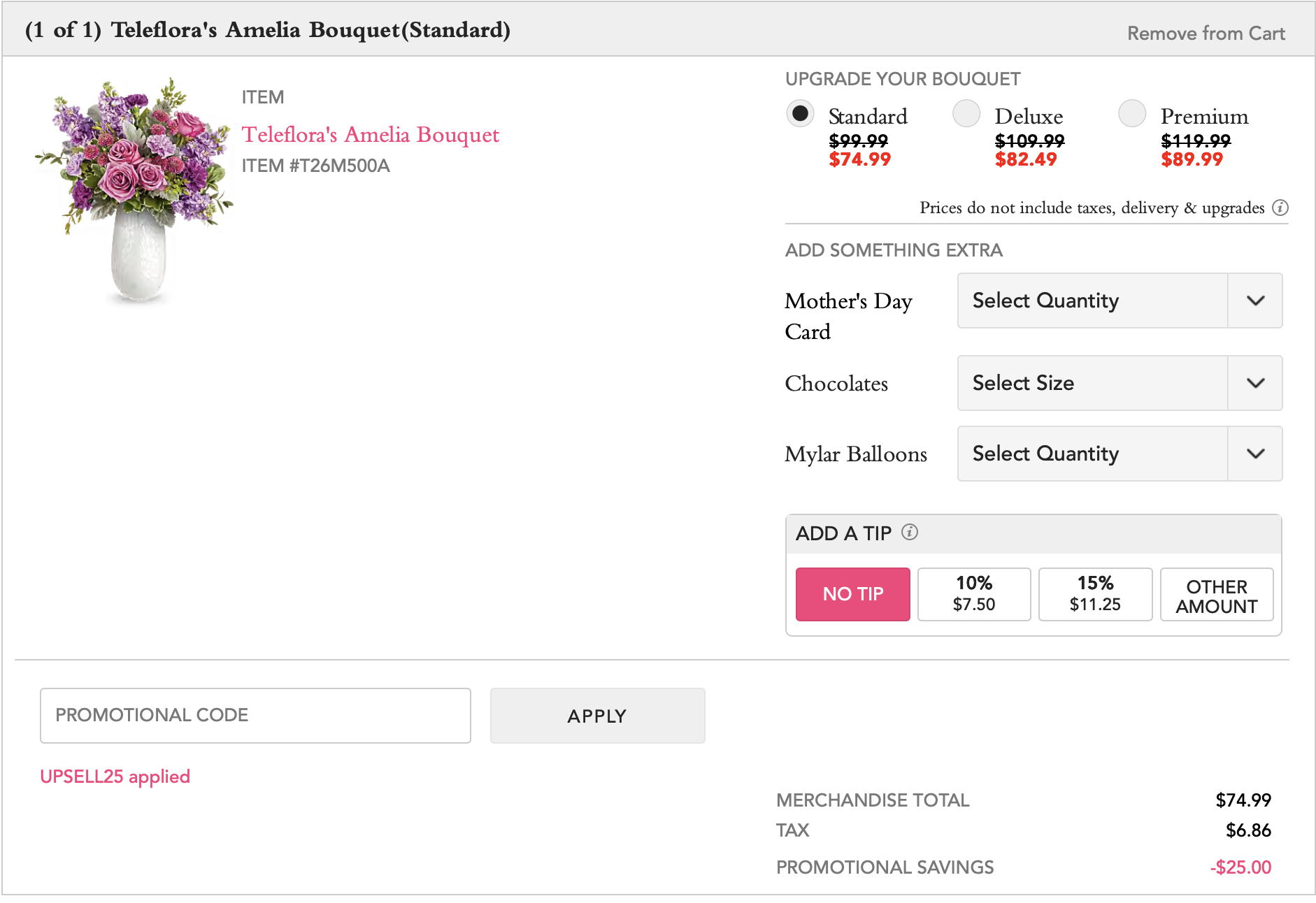
Task: Click the Chocolates dropdown chevron arrow
Action: 1255,383
